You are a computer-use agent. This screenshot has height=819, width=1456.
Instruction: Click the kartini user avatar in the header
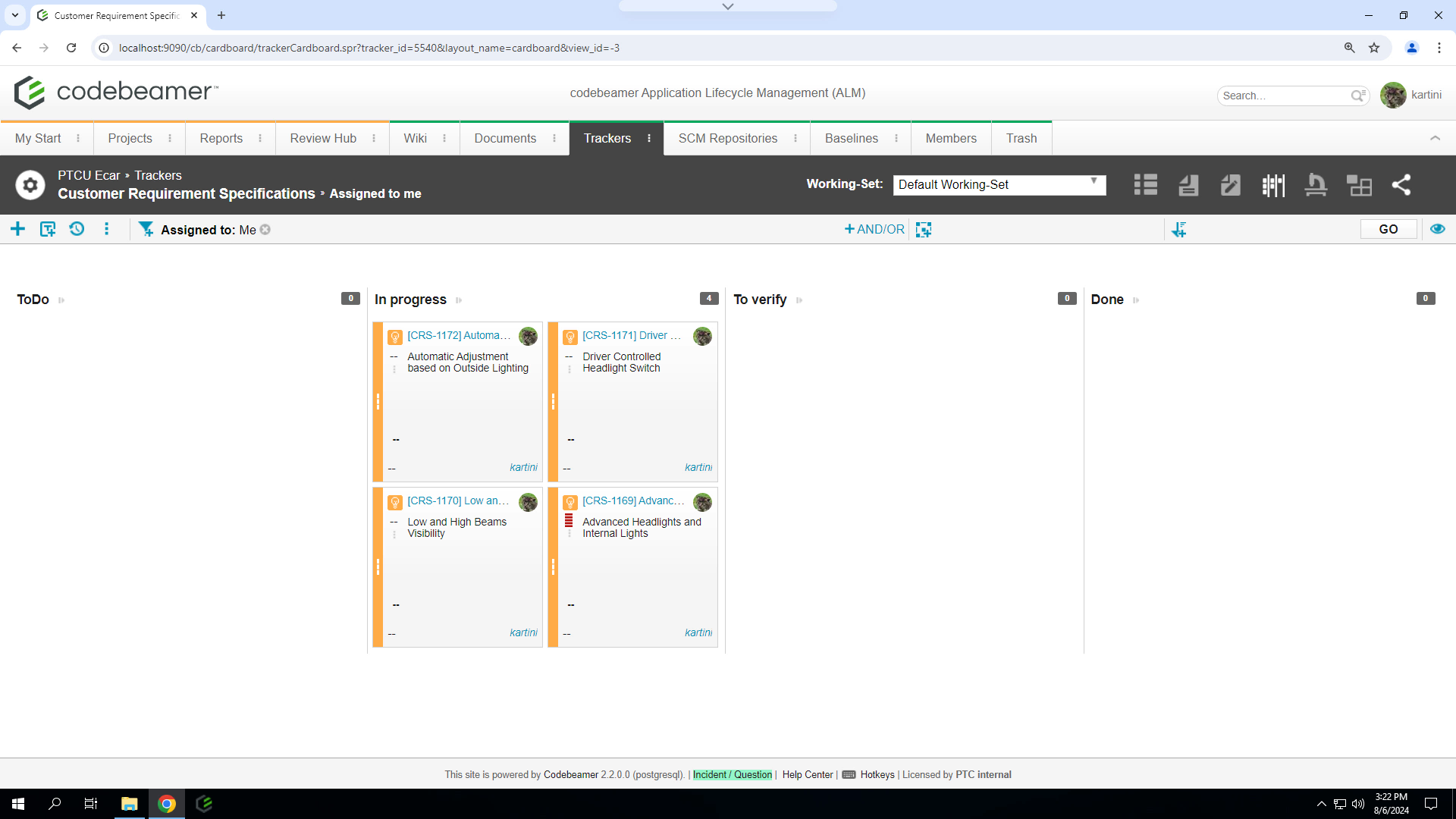pyautogui.click(x=1393, y=95)
